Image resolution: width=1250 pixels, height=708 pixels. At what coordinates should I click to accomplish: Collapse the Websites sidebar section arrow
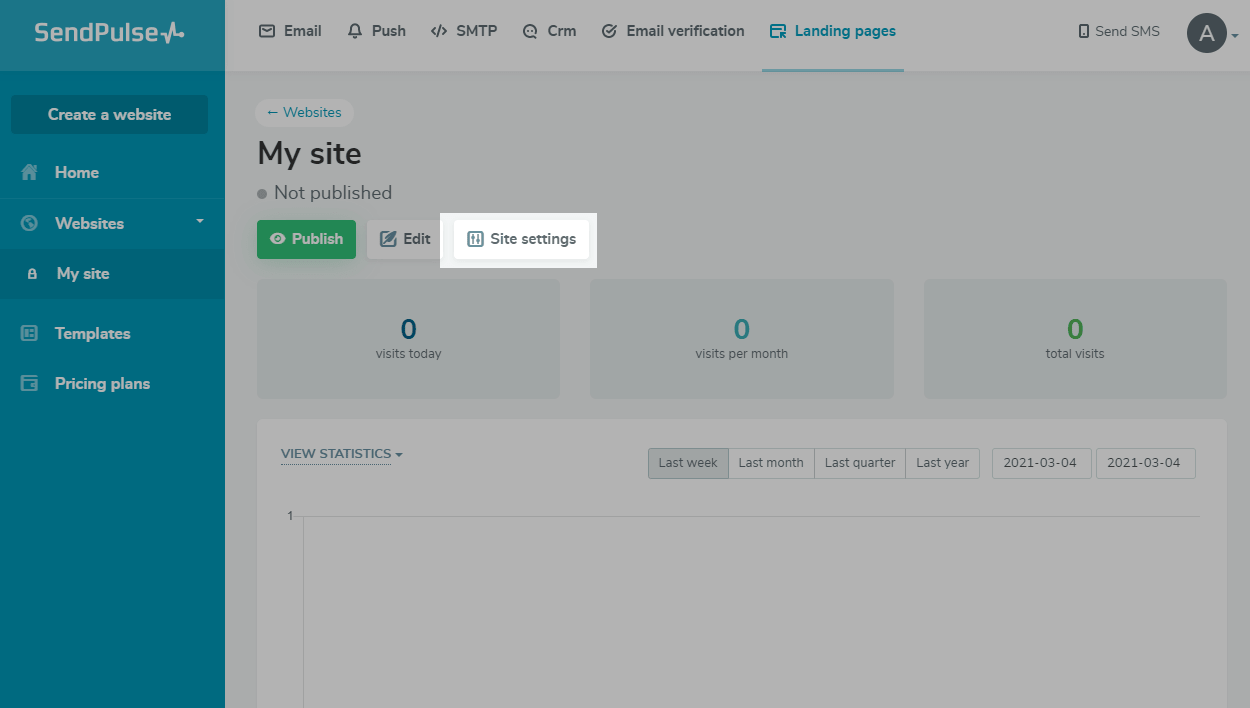coord(200,221)
